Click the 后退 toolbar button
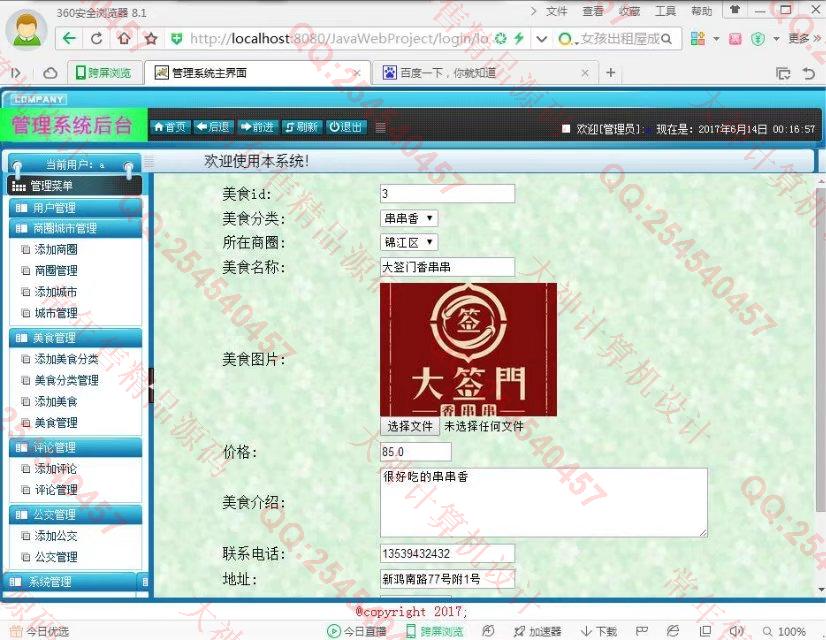Image resolution: width=826 pixels, height=640 pixels. tap(213, 127)
